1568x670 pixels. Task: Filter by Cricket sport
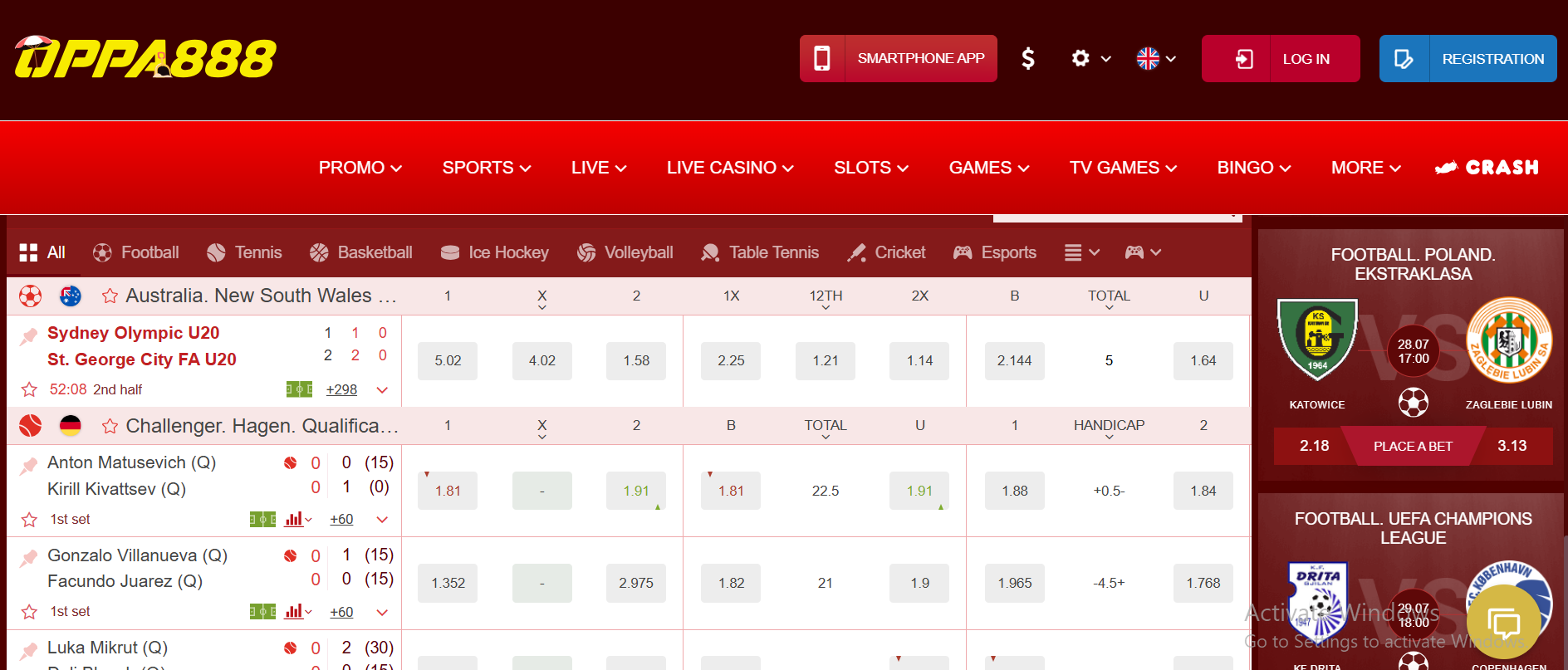pos(886,252)
